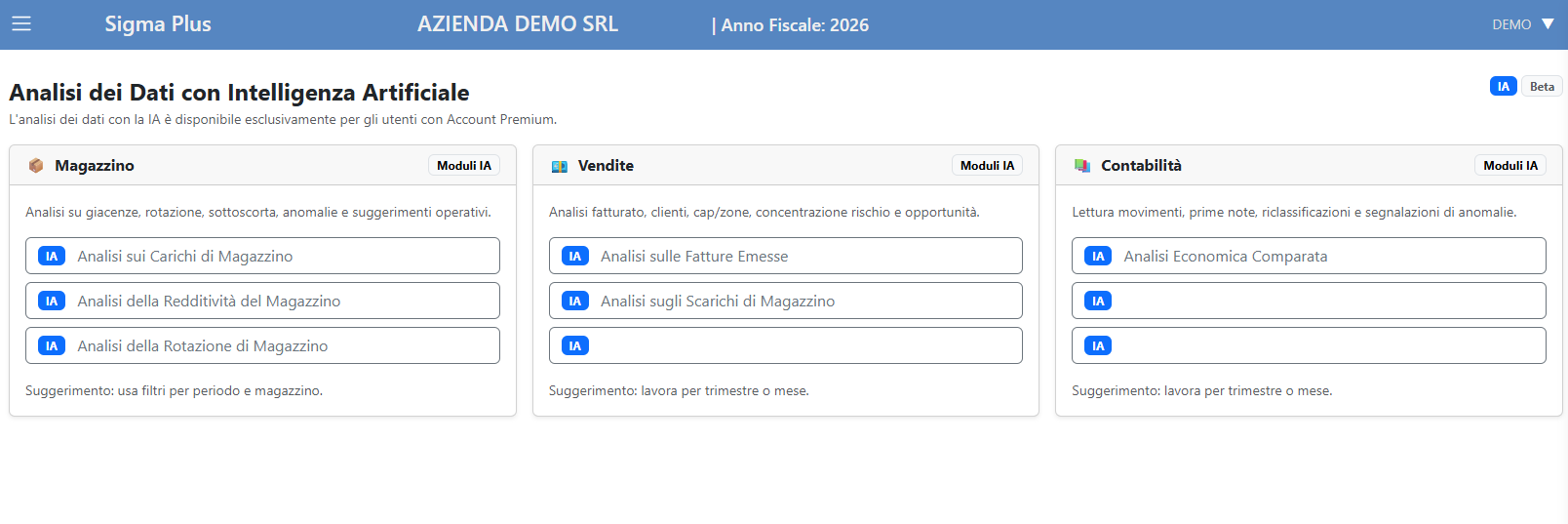Open Analisi Economica Comparata
Viewport: 1568px width, 524px height.
(1226, 257)
